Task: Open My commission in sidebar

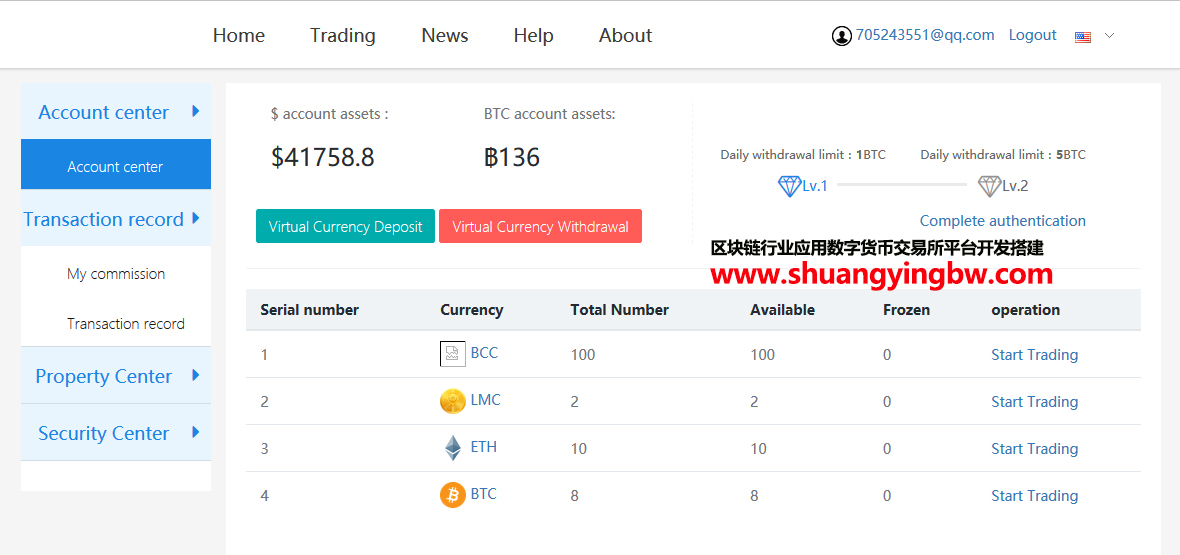Action: (116, 274)
